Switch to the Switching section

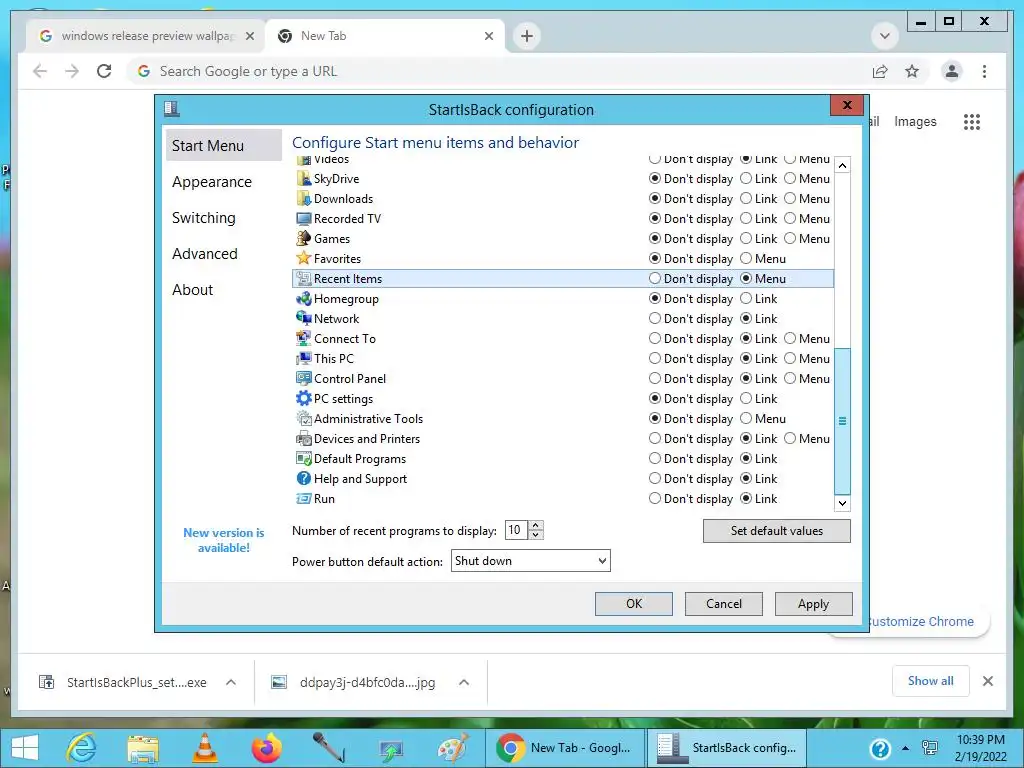204,217
